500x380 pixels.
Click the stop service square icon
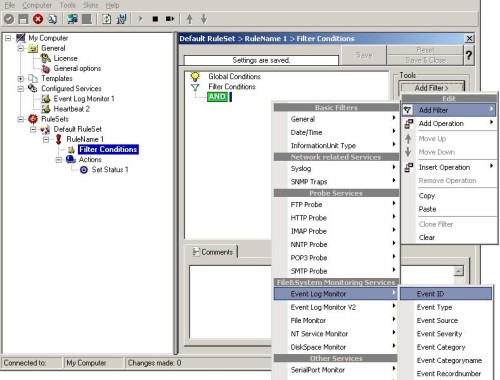click(x=155, y=19)
